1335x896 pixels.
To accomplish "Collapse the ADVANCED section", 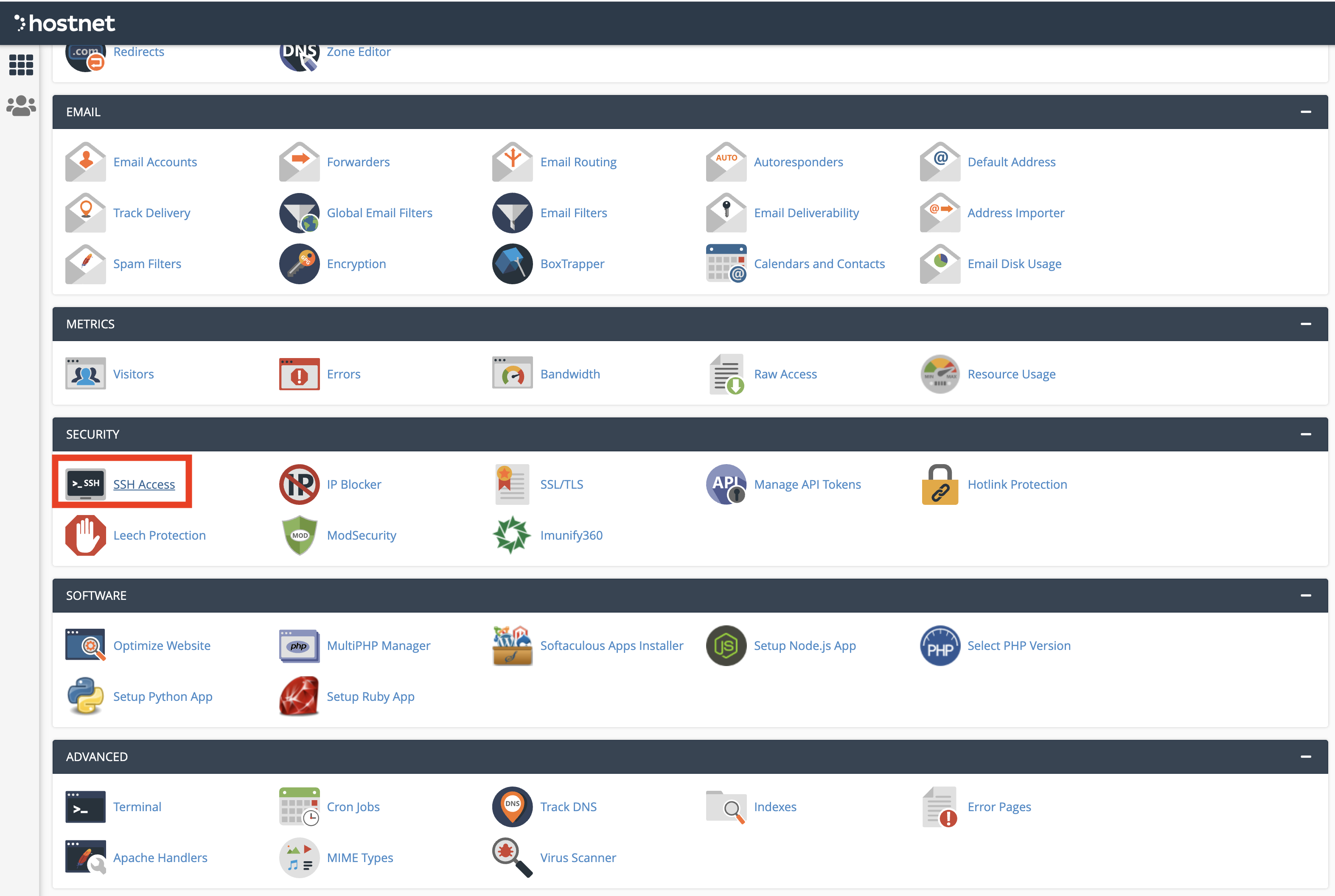I will point(1305,756).
